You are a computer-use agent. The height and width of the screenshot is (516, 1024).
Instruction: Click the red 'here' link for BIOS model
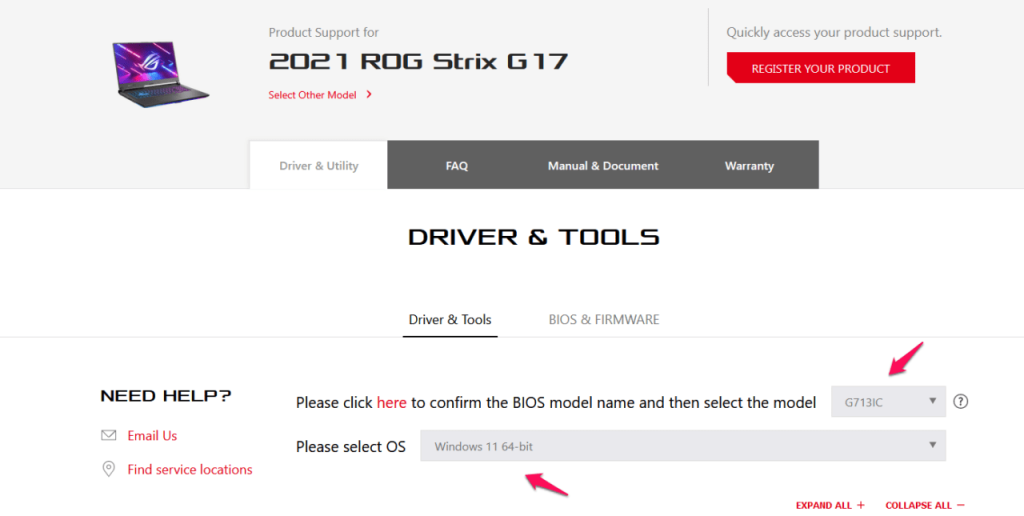391,402
